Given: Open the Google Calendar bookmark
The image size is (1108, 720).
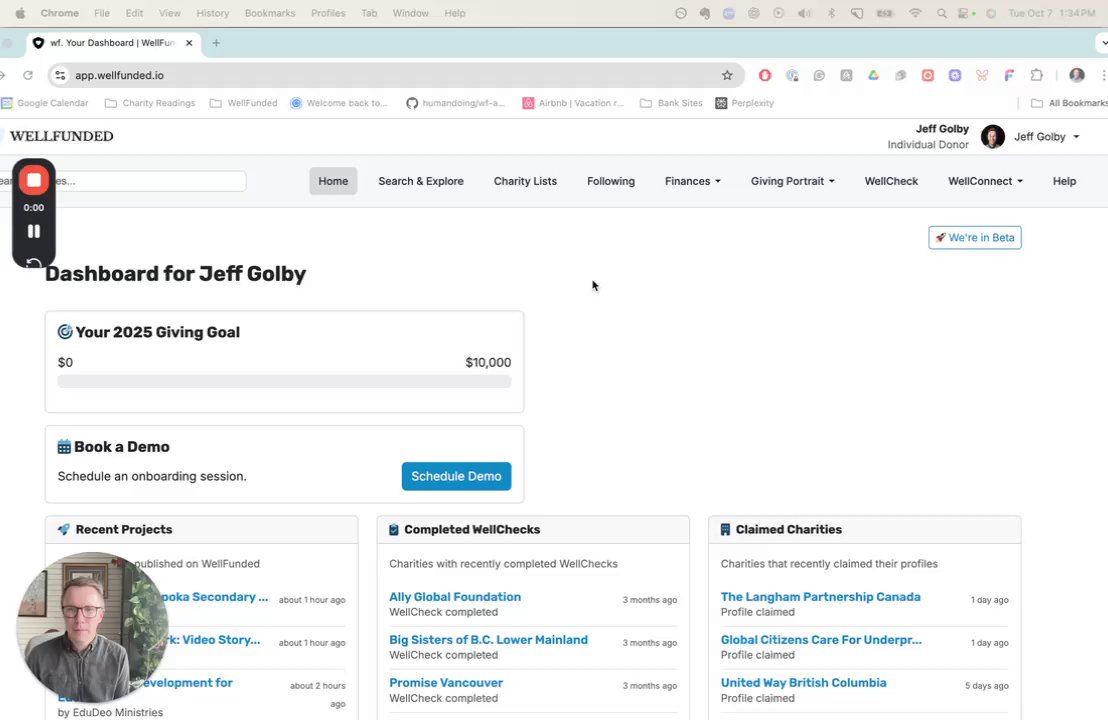Looking at the screenshot, I should click(45, 103).
